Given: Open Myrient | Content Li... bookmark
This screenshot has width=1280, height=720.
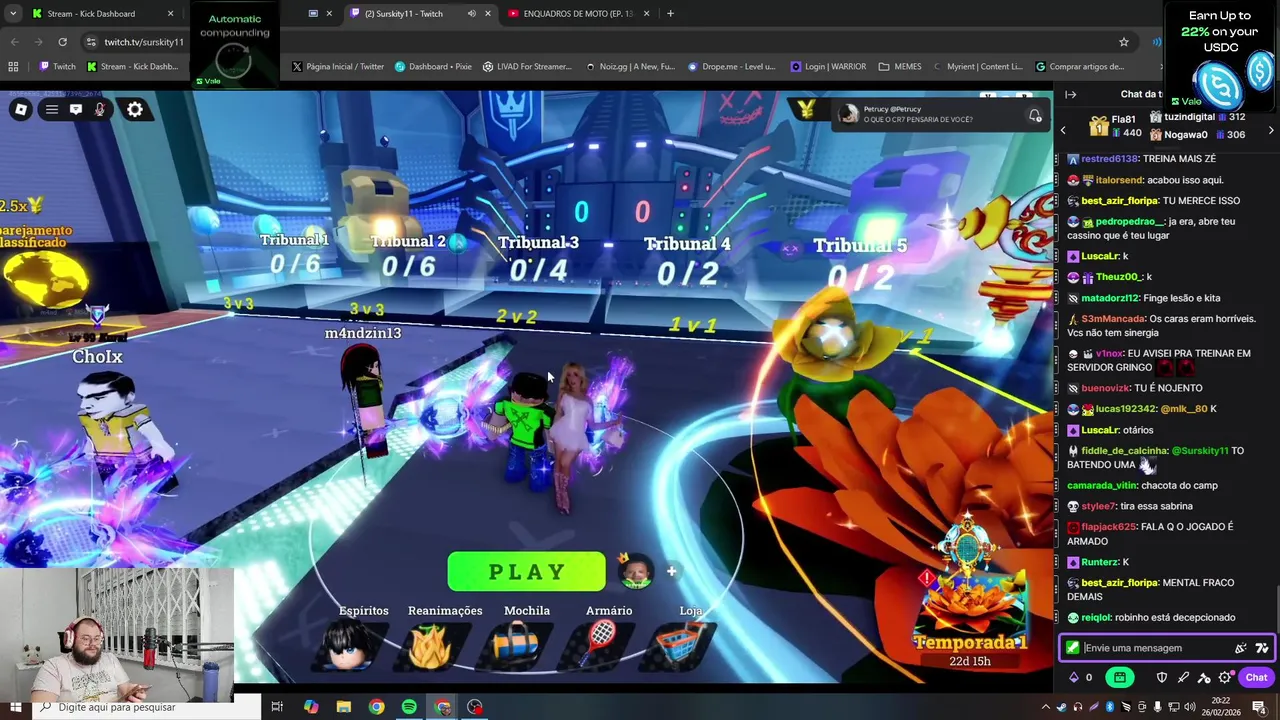Looking at the screenshot, I should coord(977,67).
